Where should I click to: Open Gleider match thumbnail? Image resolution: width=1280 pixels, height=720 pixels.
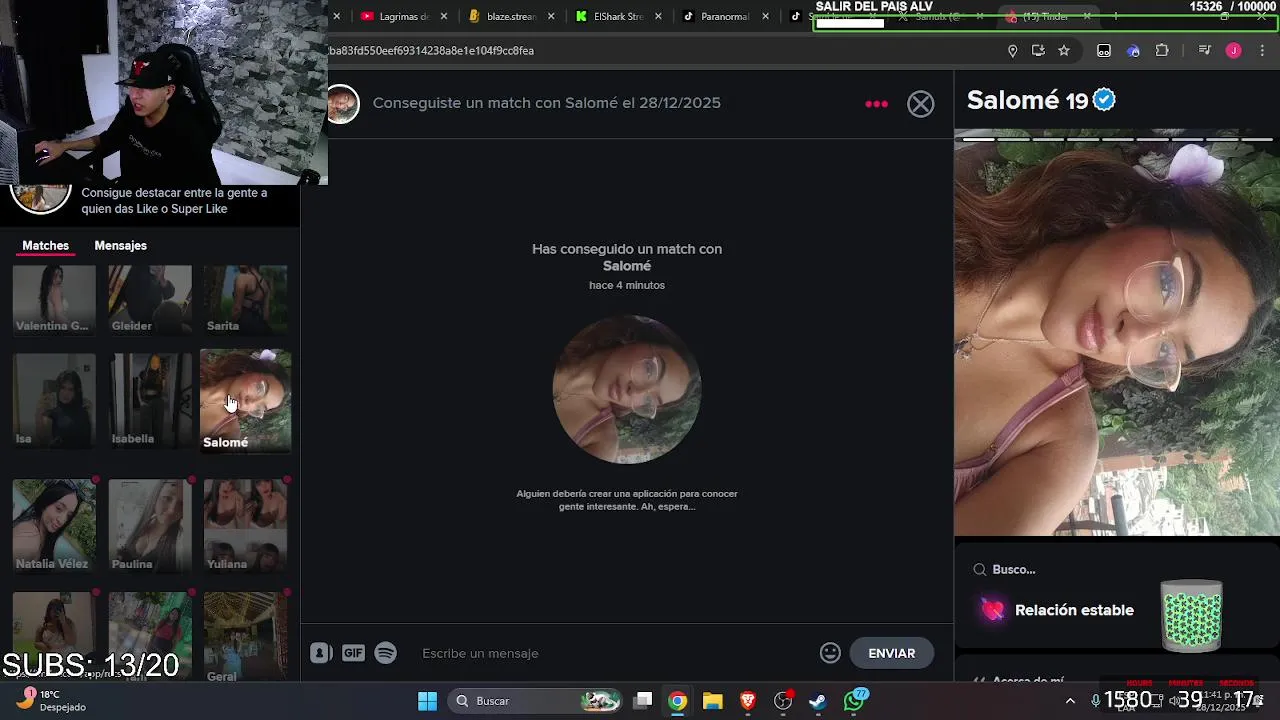click(150, 299)
